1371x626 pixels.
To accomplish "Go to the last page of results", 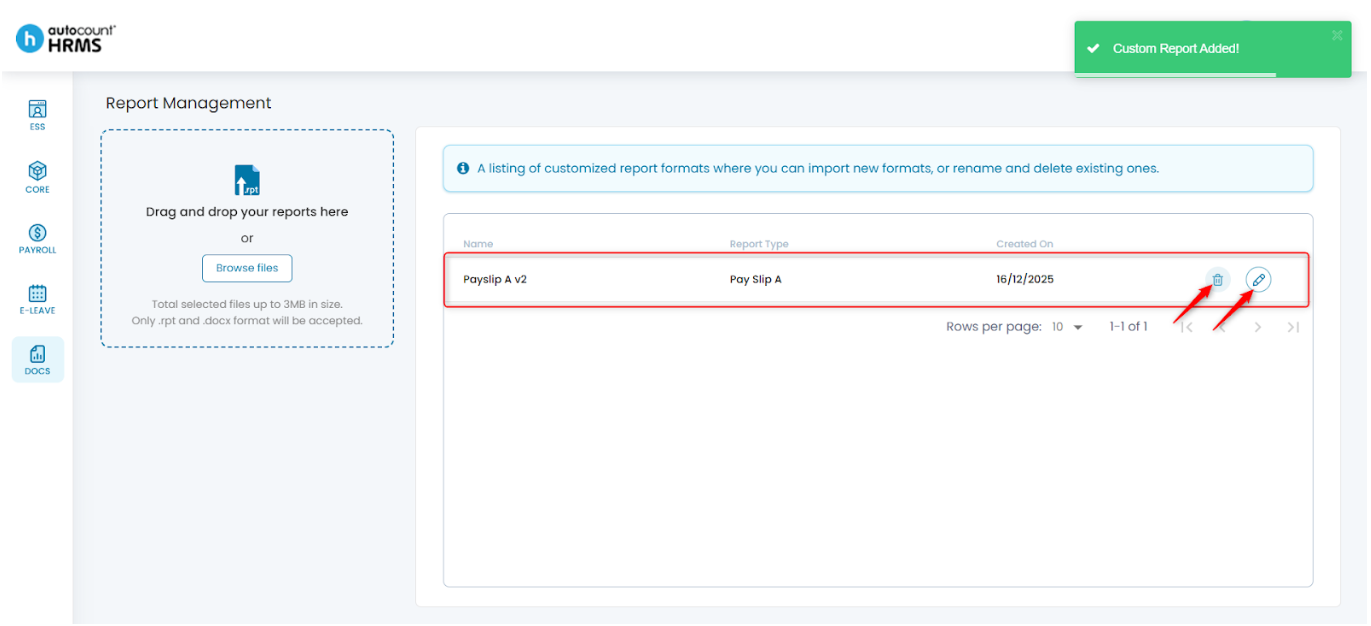I will tap(1293, 327).
